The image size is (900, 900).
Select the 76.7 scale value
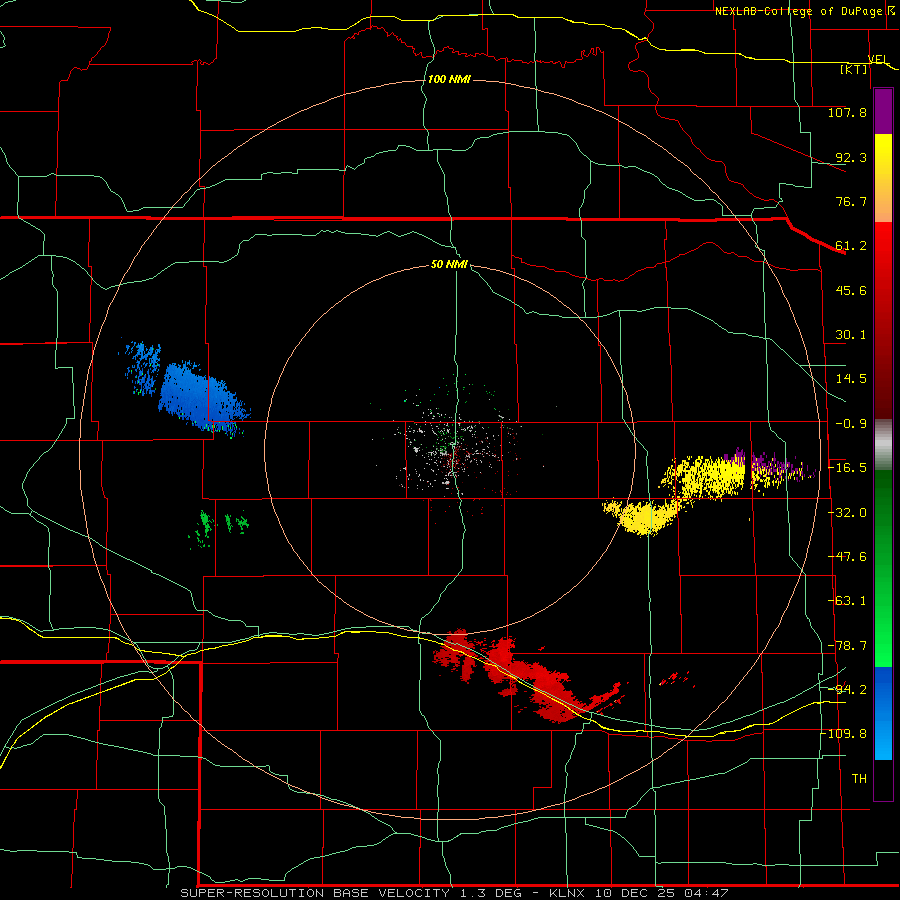[x=851, y=201]
